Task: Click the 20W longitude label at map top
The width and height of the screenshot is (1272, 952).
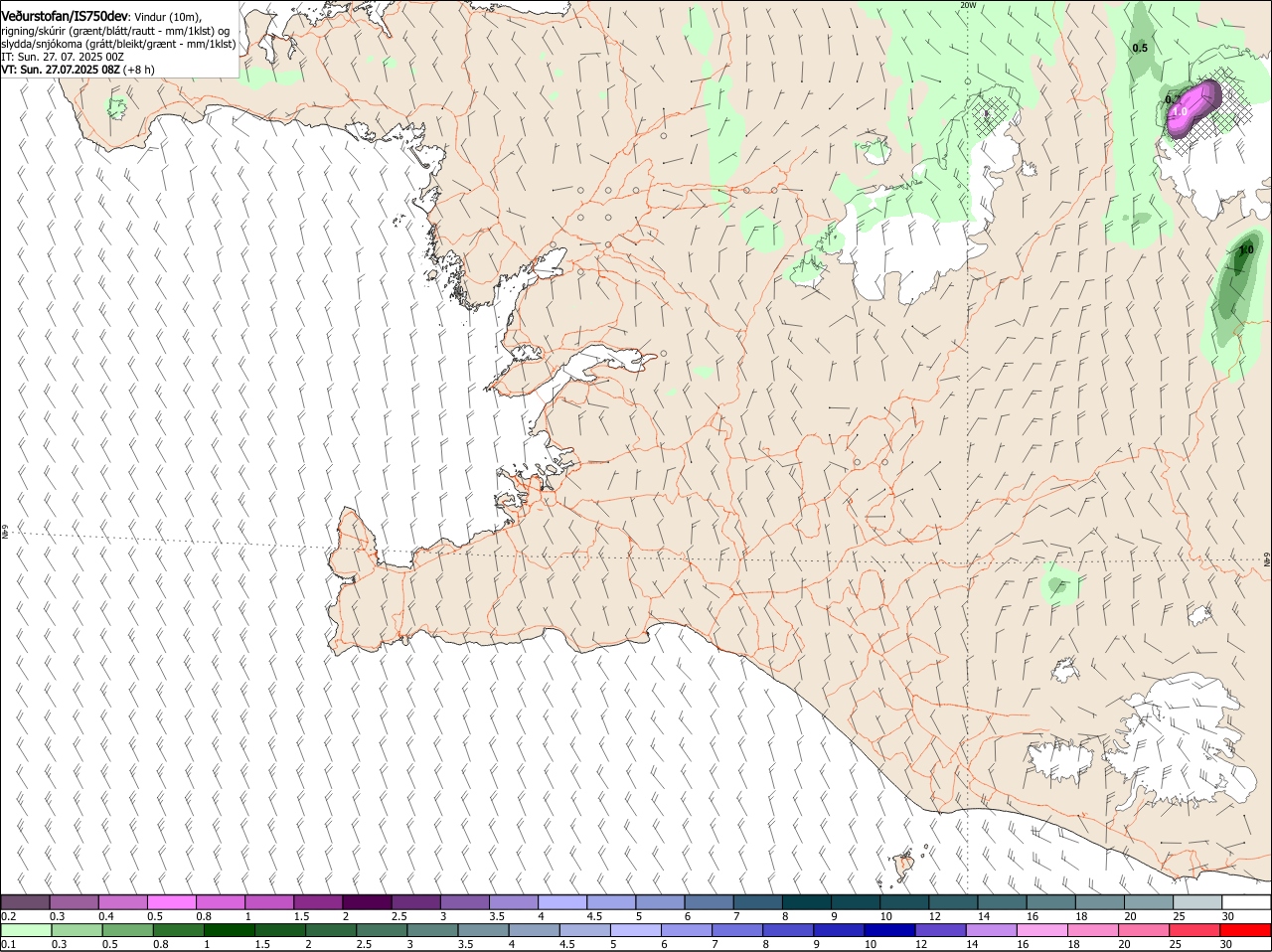Action: [968, 5]
